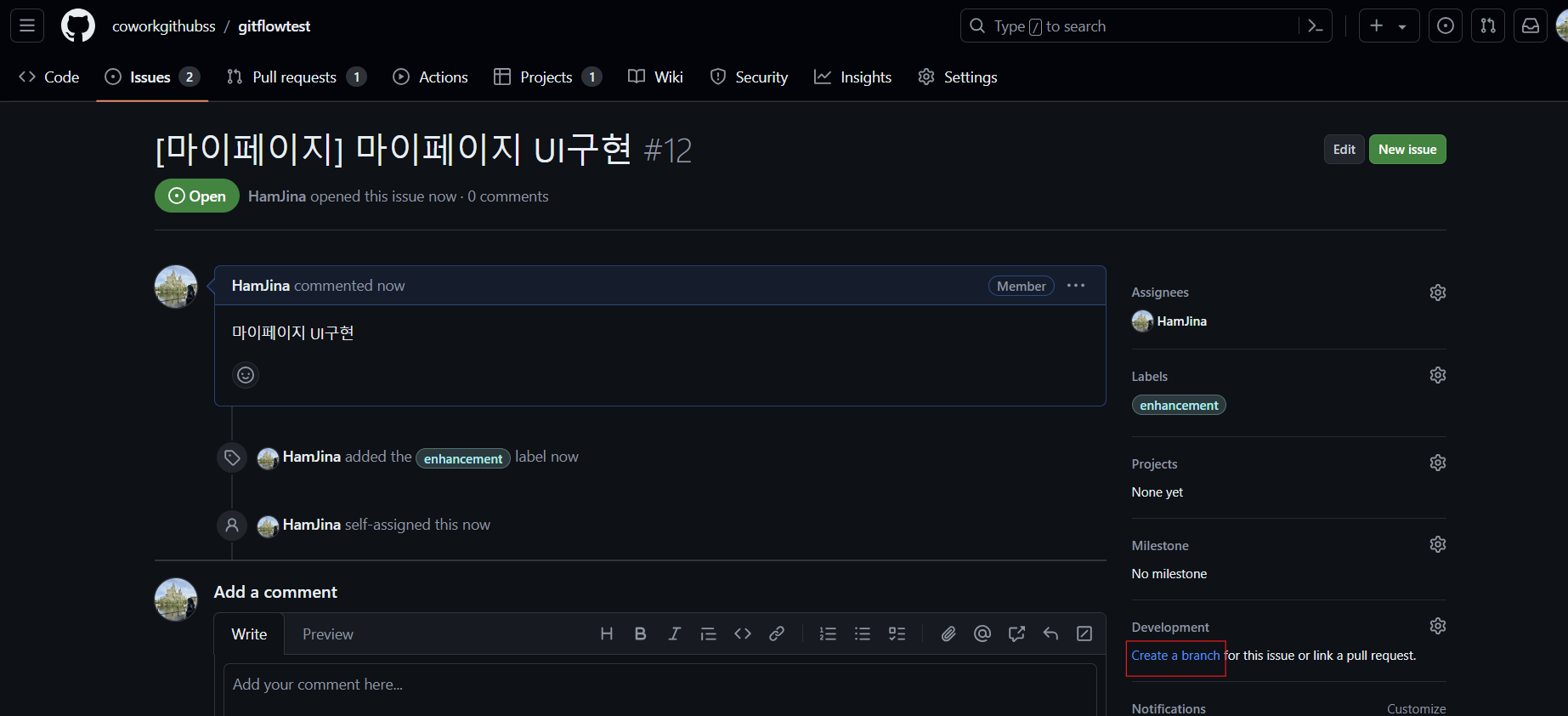Attach files with the paperclip icon
1568x716 pixels.
click(x=948, y=634)
